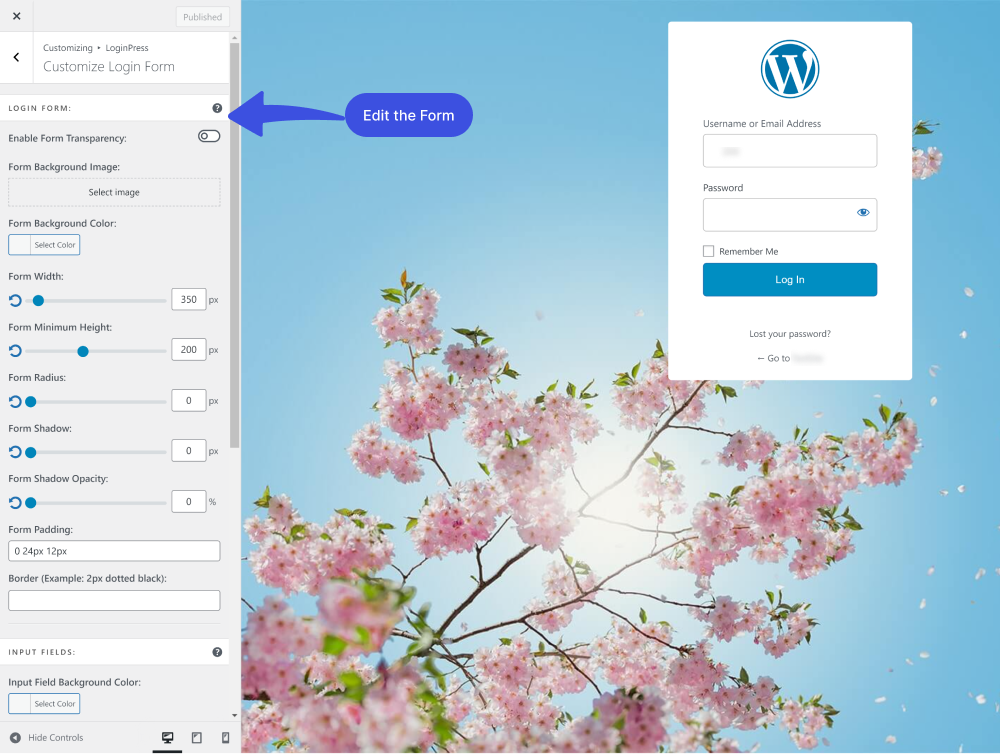
Task: Switch to tablet preview mode
Action: (x=197, y=737)
